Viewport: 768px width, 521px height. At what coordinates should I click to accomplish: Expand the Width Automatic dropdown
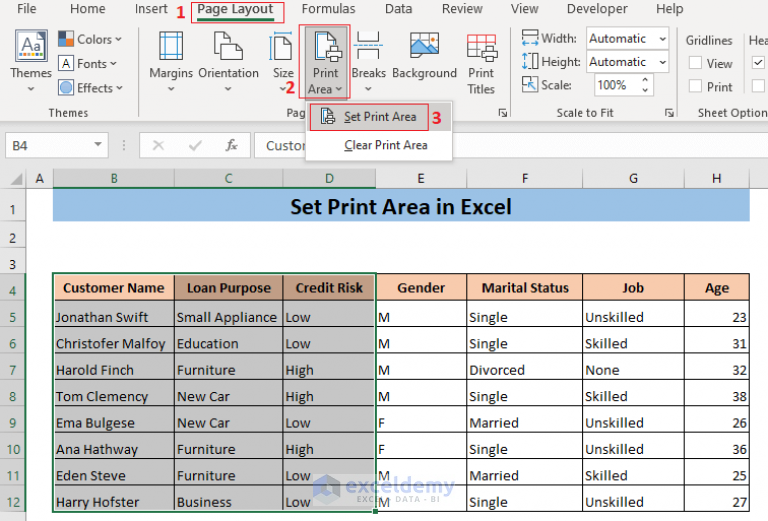coord(662,38)
